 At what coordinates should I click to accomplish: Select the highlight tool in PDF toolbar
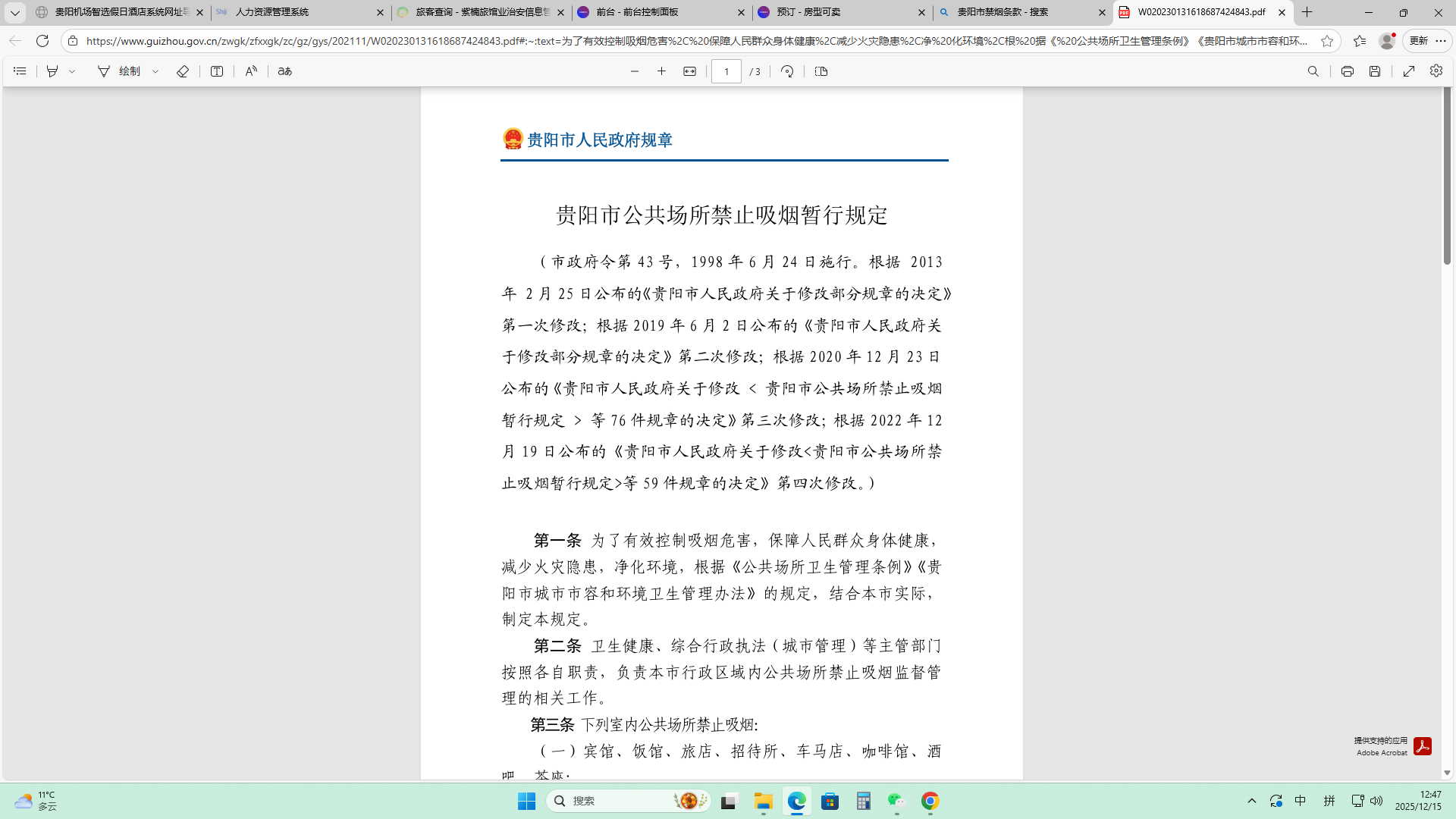pos(52,71)
